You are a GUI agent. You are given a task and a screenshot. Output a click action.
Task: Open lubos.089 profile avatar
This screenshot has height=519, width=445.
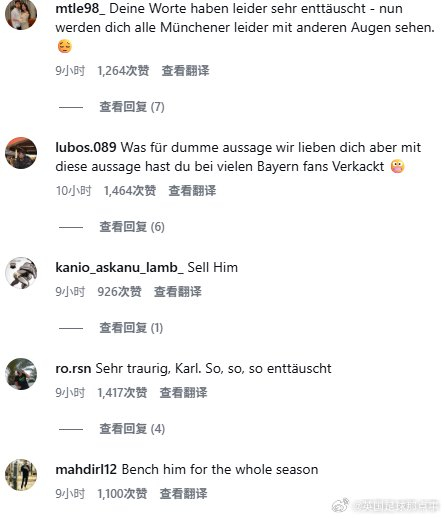(21, 153)
